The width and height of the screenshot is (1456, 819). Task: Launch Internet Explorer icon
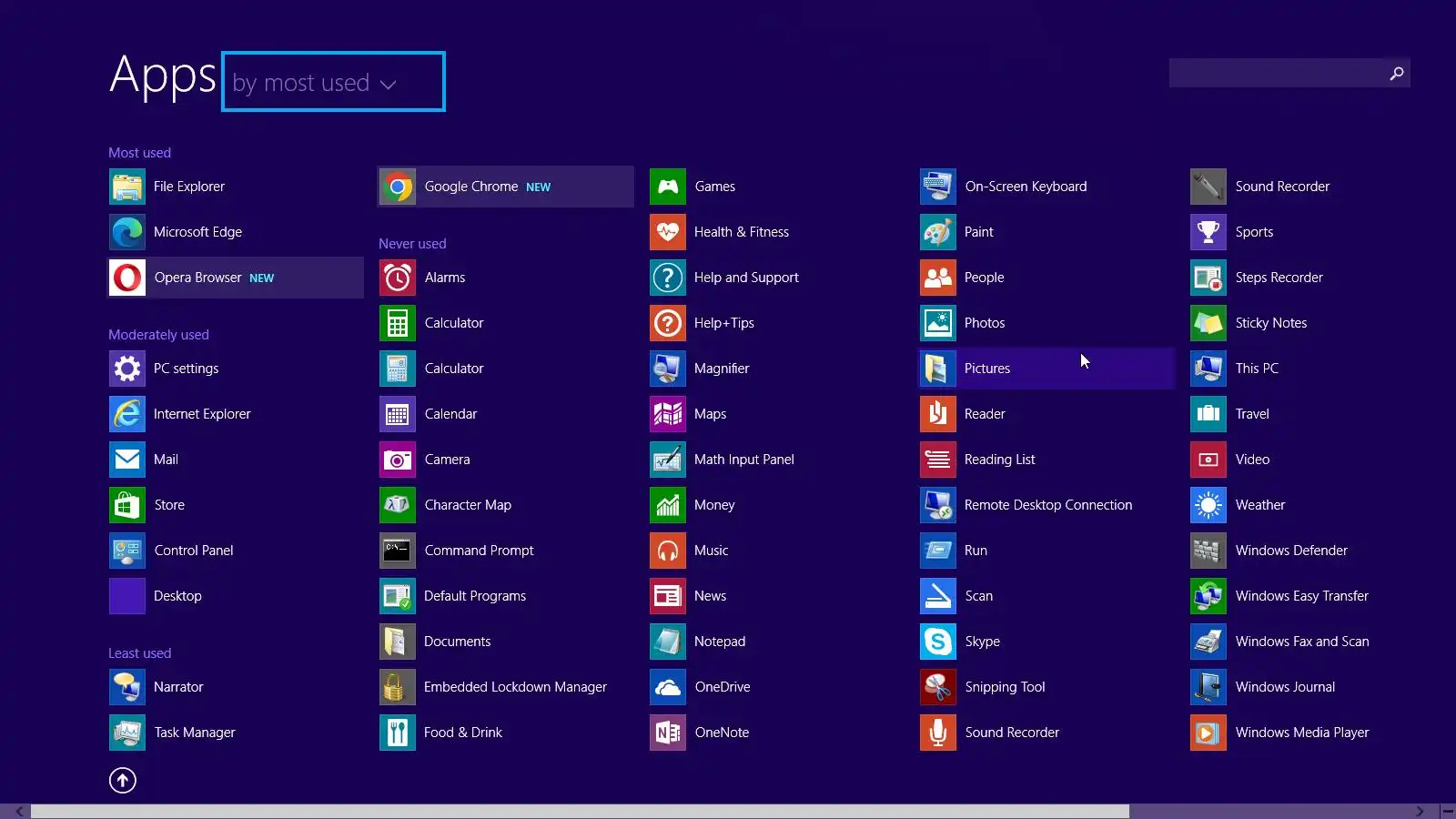pyautogui.click(x=127, y=414)
